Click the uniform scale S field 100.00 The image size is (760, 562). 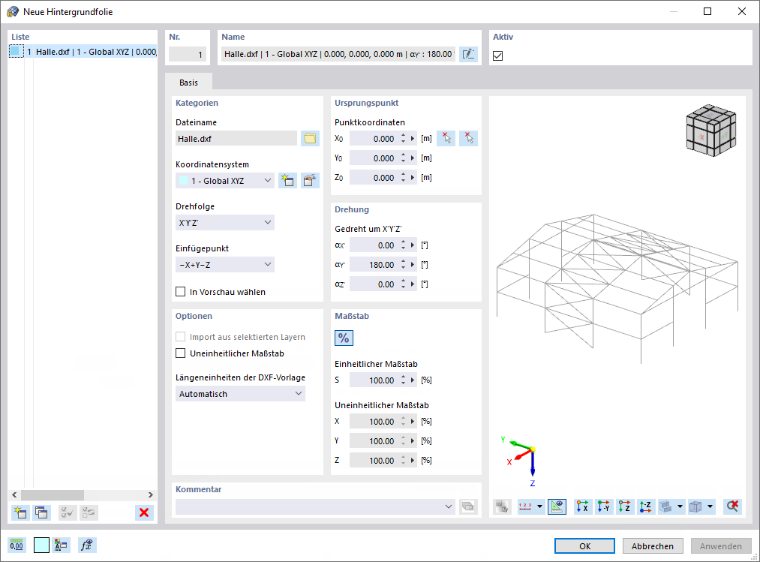374,380
